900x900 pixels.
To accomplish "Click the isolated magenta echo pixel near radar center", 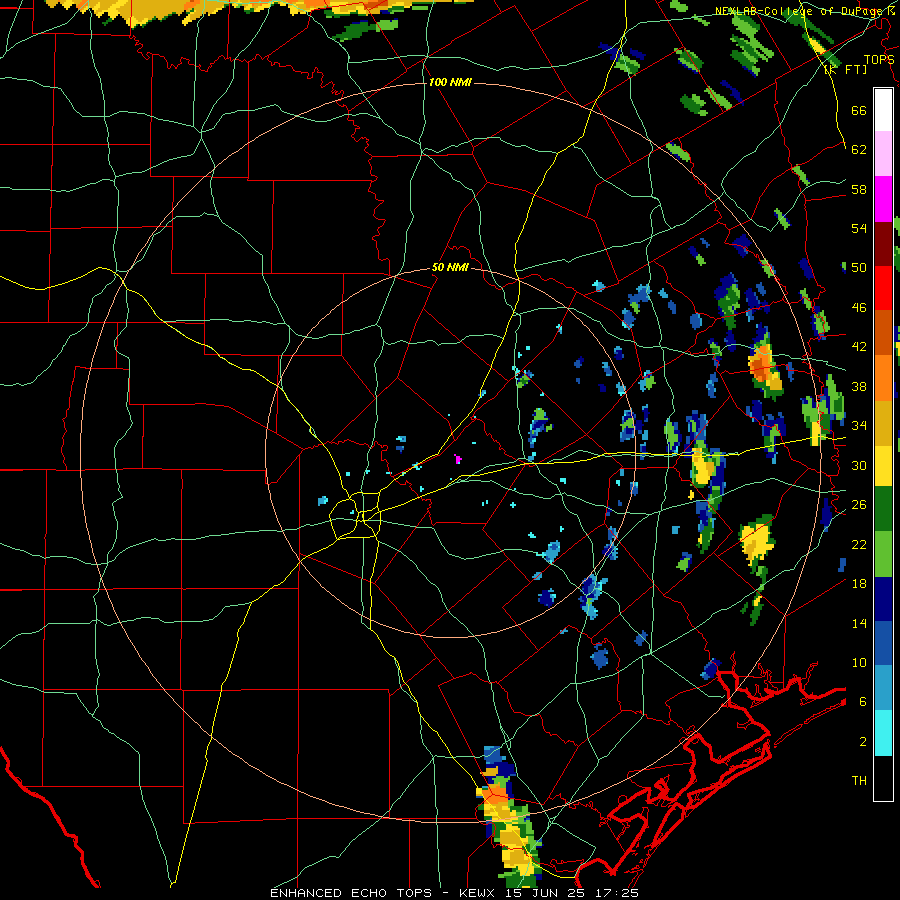I will tap(457, 459).
